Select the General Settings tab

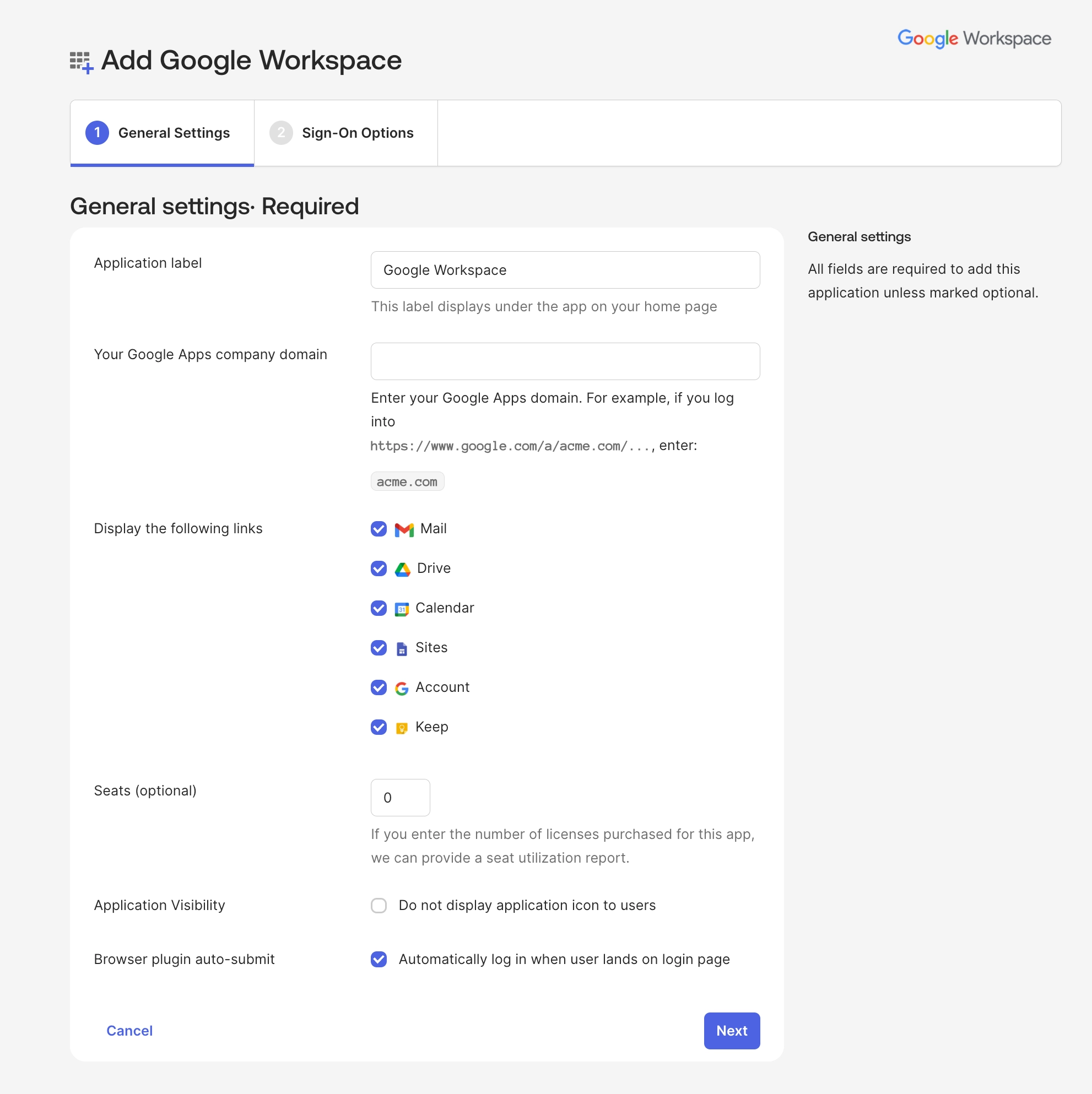coord(162,133)
